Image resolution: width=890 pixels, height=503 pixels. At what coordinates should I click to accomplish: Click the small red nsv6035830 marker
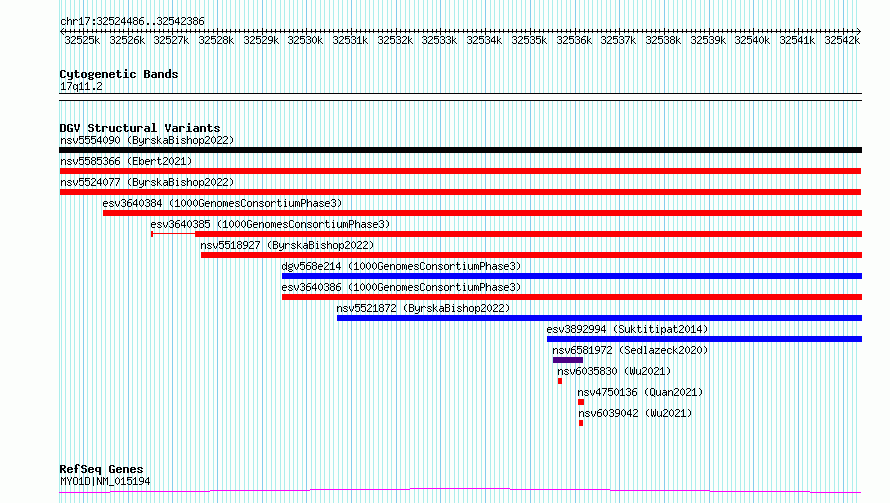point(560,382)
